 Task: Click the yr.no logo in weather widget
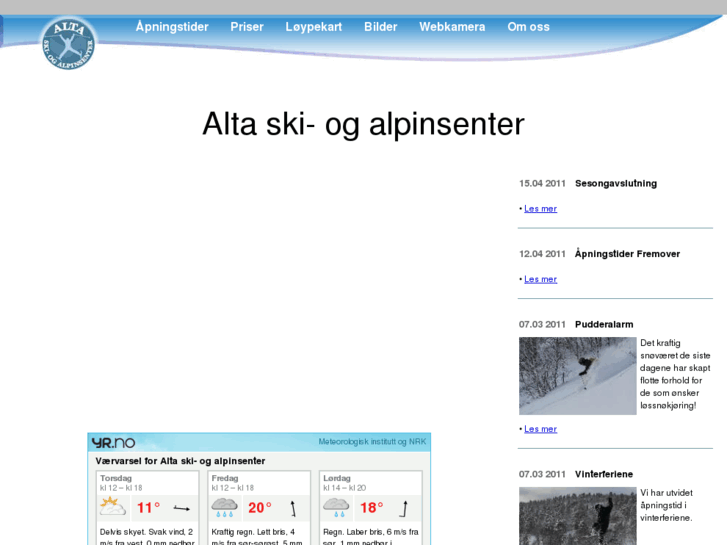(113, 442)
